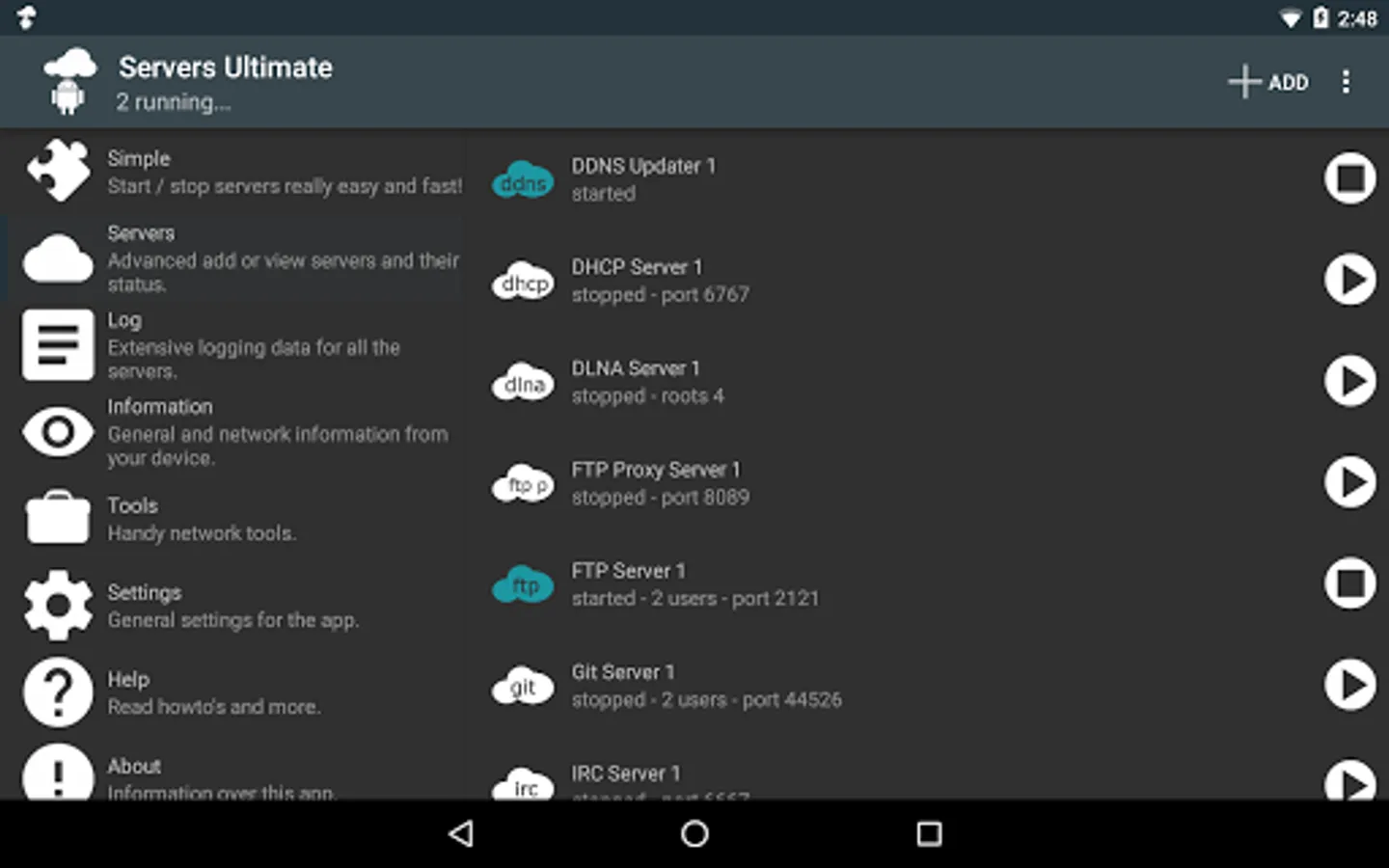The width and height of the screenshot is (1389, 868).
Task: Select the FTP Proxy Server 1 title
Action: [x=656, y=470]
